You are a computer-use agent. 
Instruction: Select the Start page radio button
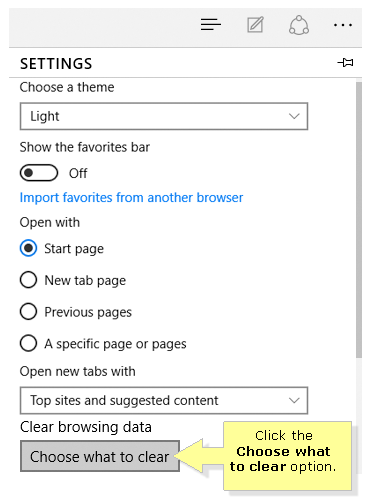pyautogui.click(x=28, y=248)
